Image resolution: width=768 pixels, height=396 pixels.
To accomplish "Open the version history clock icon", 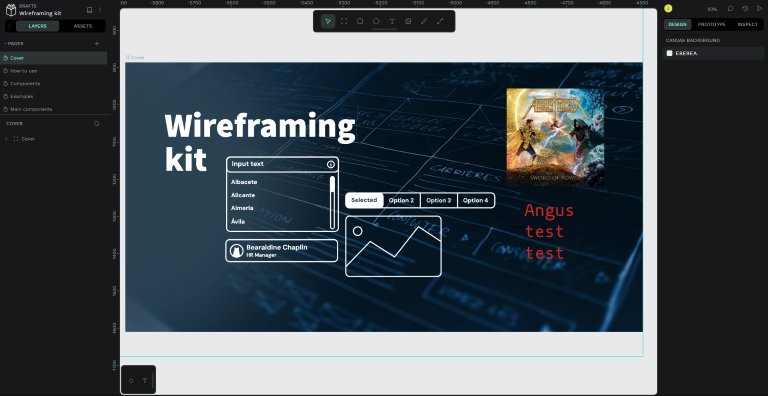I will pos(745,9).
